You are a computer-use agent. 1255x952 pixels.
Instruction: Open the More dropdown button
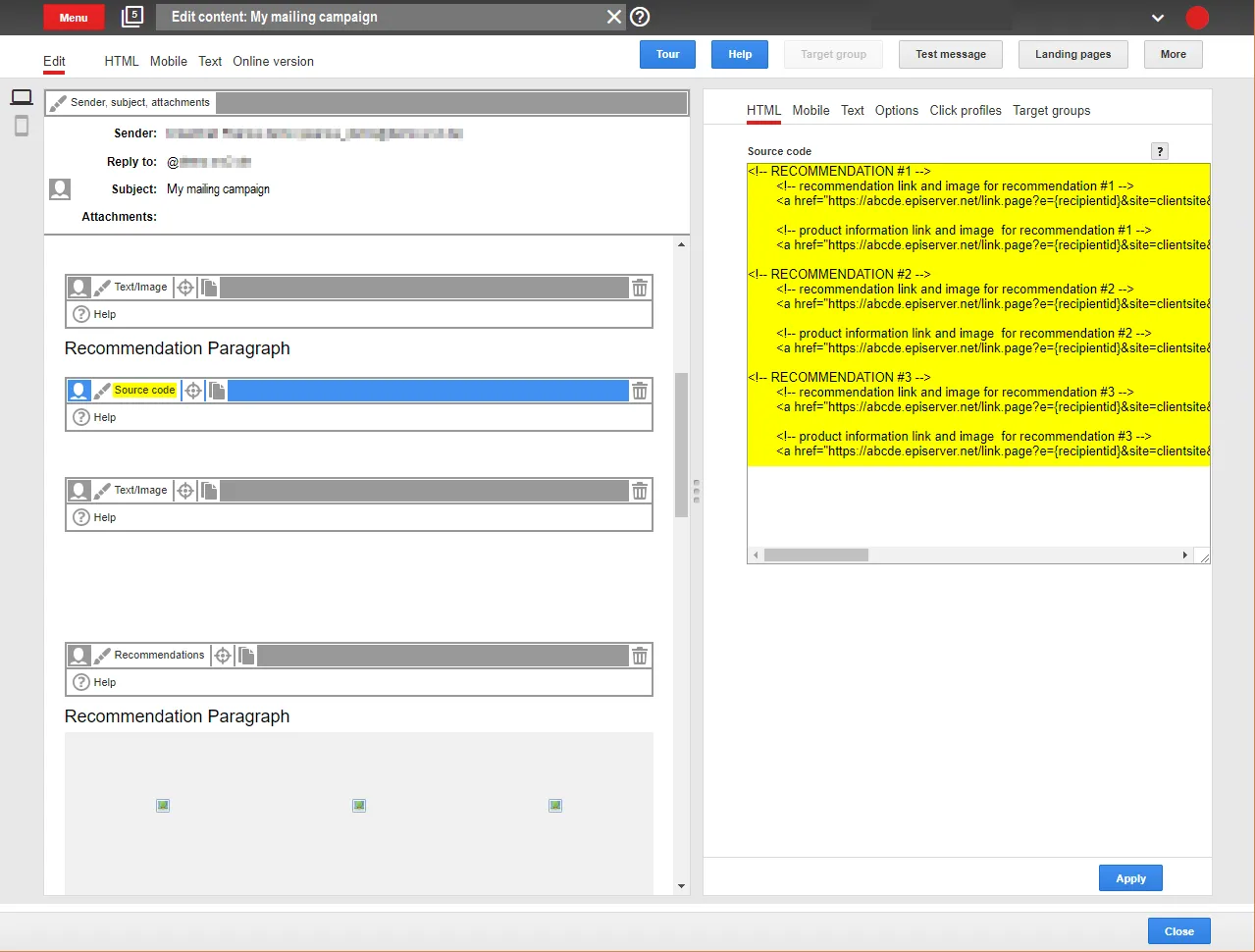coord(1173,55)
